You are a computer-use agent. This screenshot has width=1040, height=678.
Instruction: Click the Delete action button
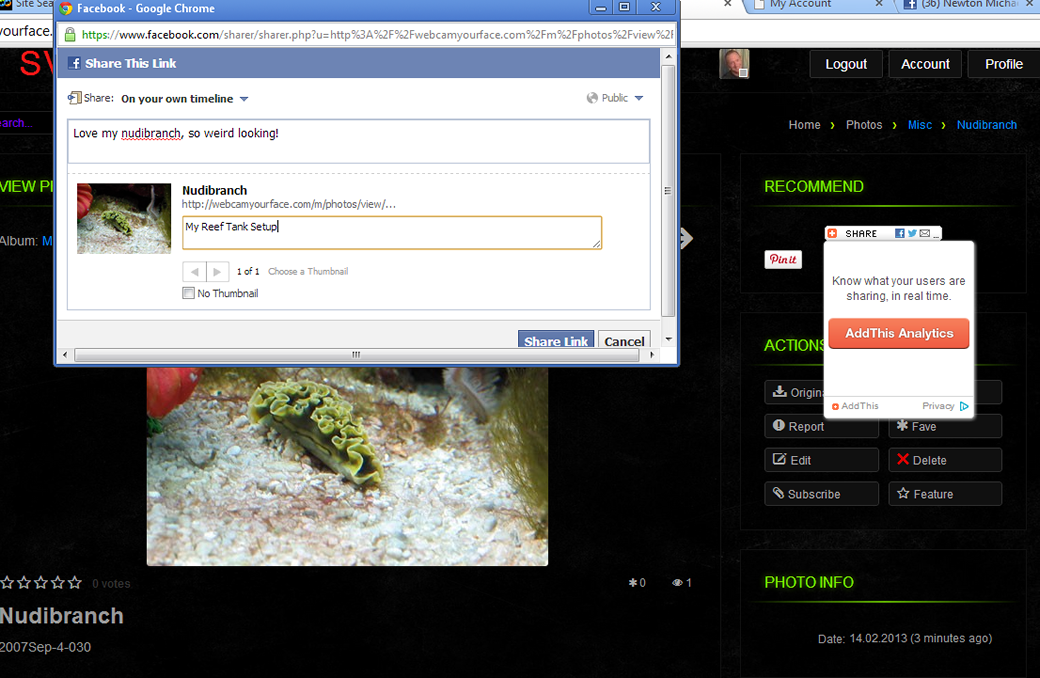(x=945, y=460)
